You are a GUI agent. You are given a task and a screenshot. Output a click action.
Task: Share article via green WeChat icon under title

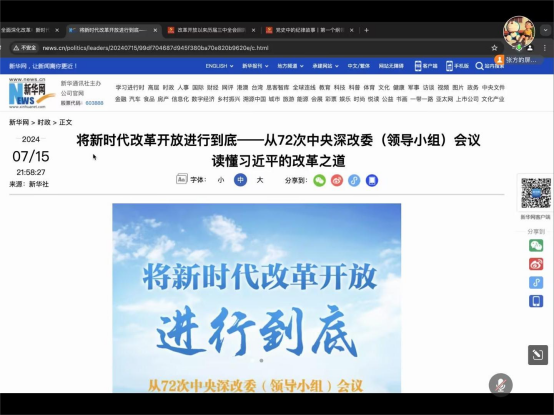click(x=319, y=180)
